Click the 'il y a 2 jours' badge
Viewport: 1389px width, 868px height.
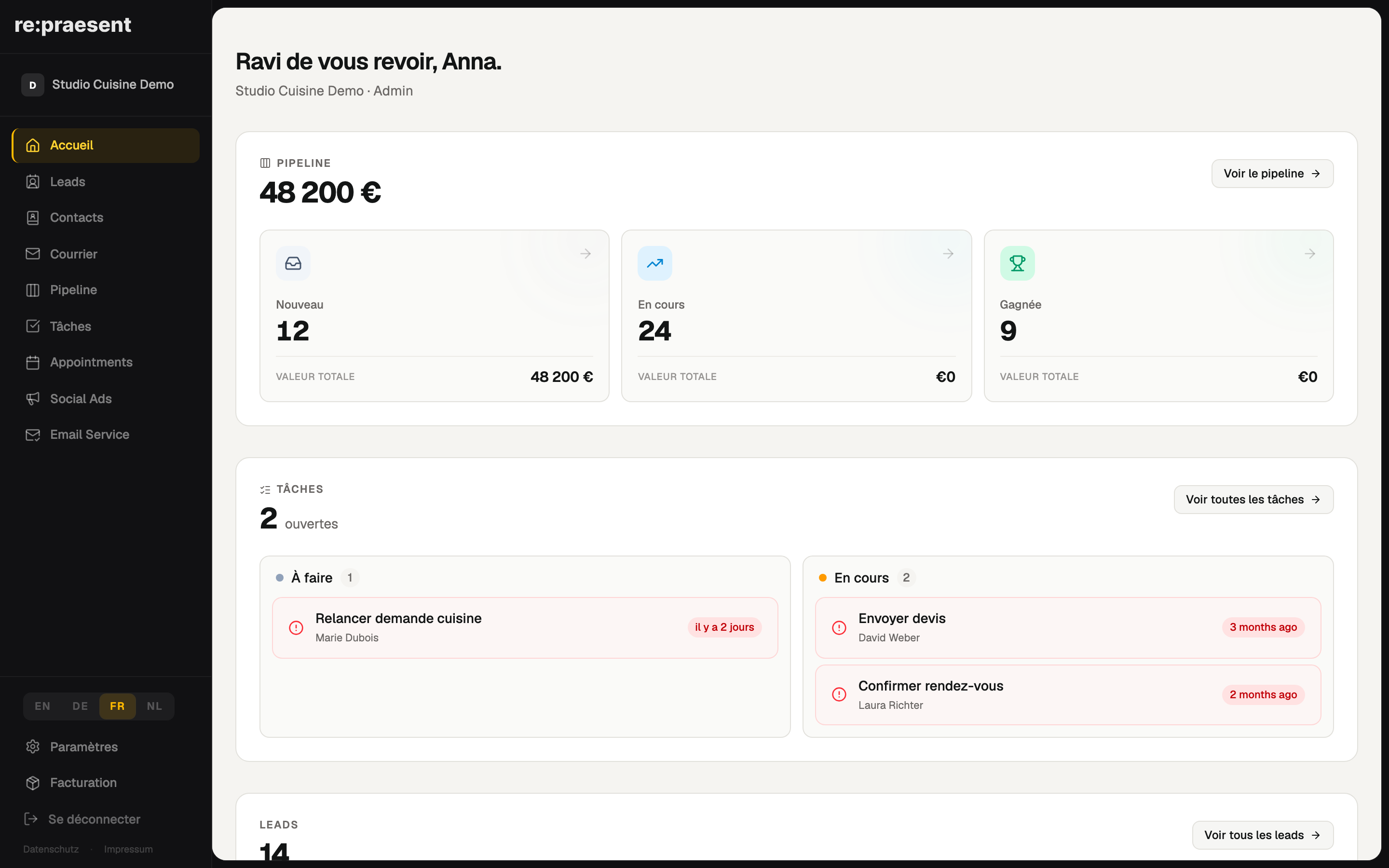[x=724, y=627]
